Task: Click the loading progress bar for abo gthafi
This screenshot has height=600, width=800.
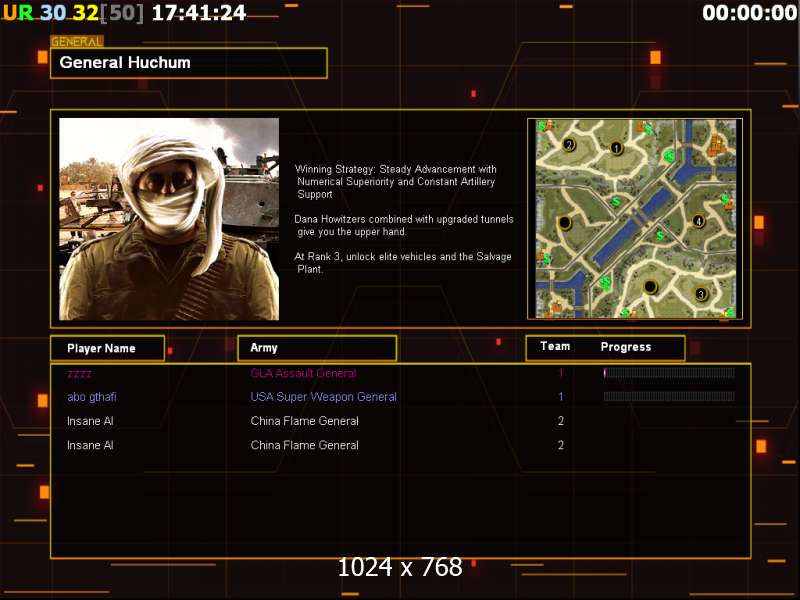Action: click(x=669, y=396)
